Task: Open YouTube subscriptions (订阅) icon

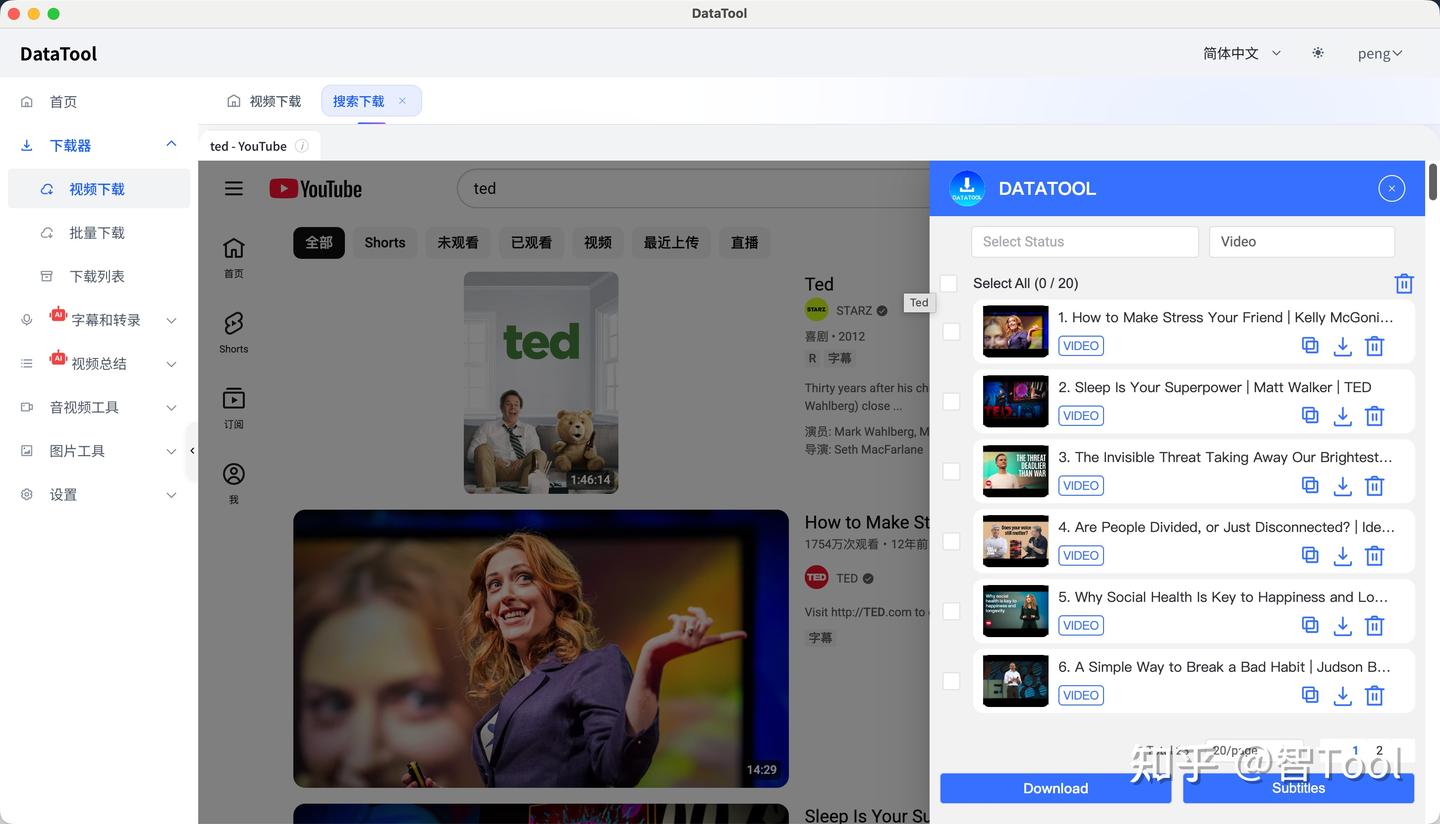Action: click(234, 407)
